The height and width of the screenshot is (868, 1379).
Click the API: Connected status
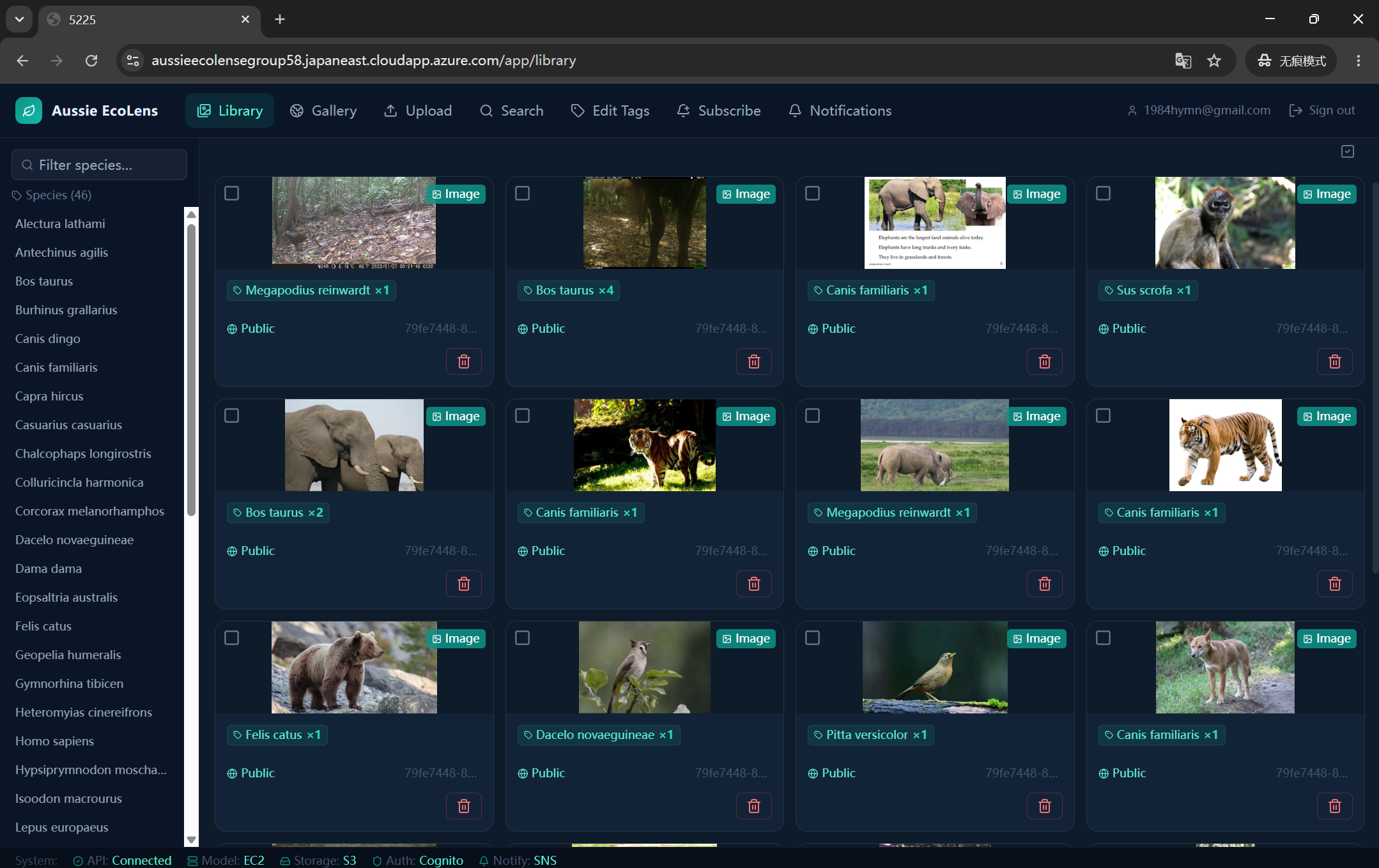pyautogui.click(x=122, y=860)
